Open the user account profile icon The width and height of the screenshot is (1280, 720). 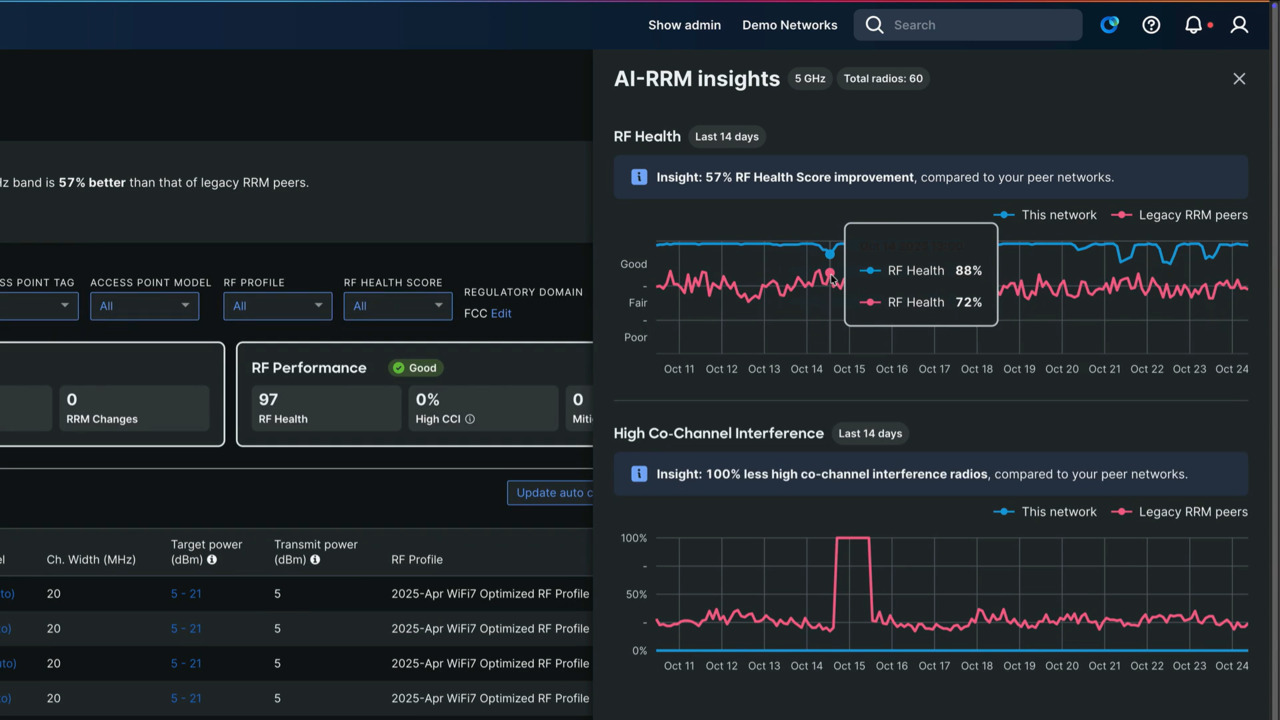pyautogui.click(x=1239, y=25)
